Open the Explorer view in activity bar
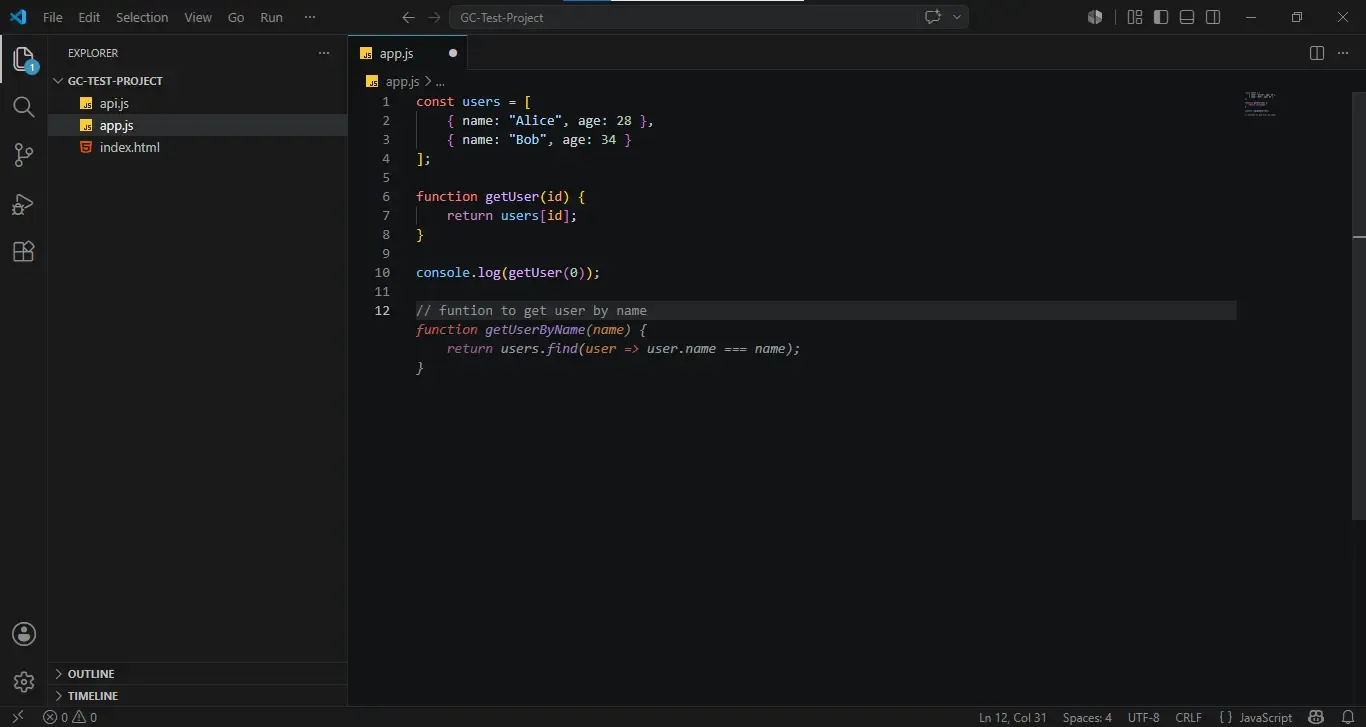This screenshot has width=1366, height=727. coord(24,59)
